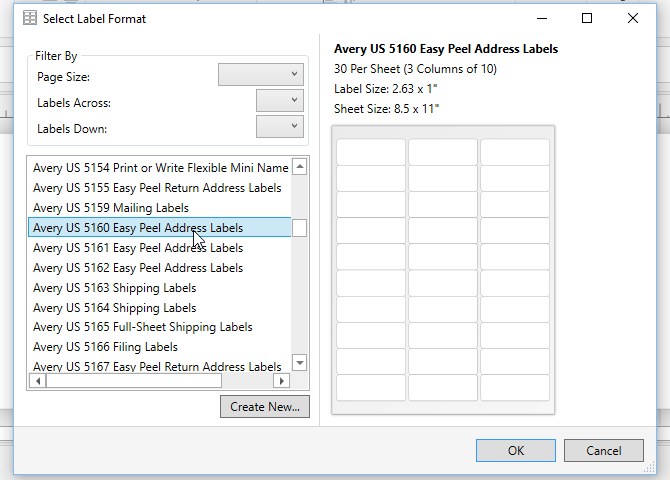Close the Select Label Format dialog
Screen dimensions: 670x480
click(633, 18)
